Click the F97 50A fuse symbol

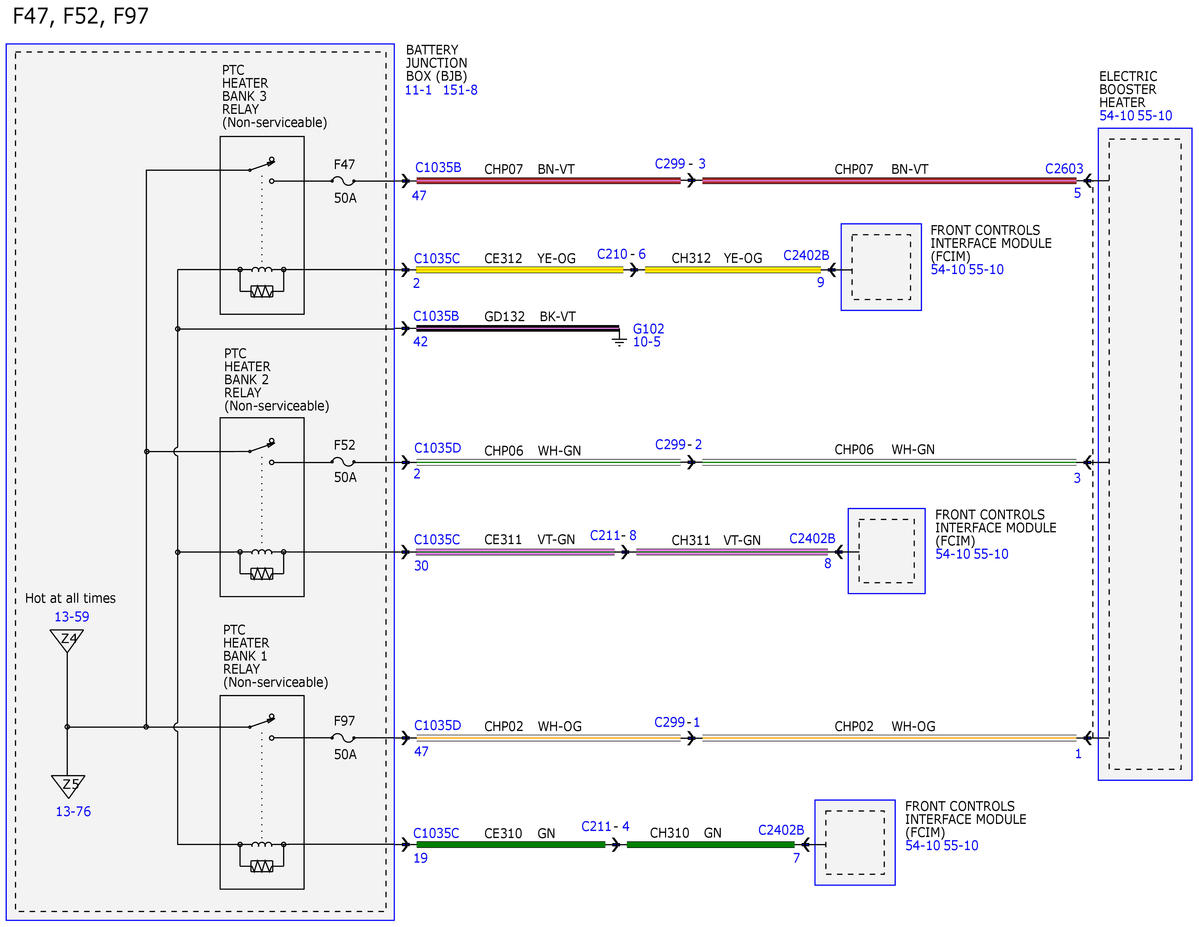[343, 738]
